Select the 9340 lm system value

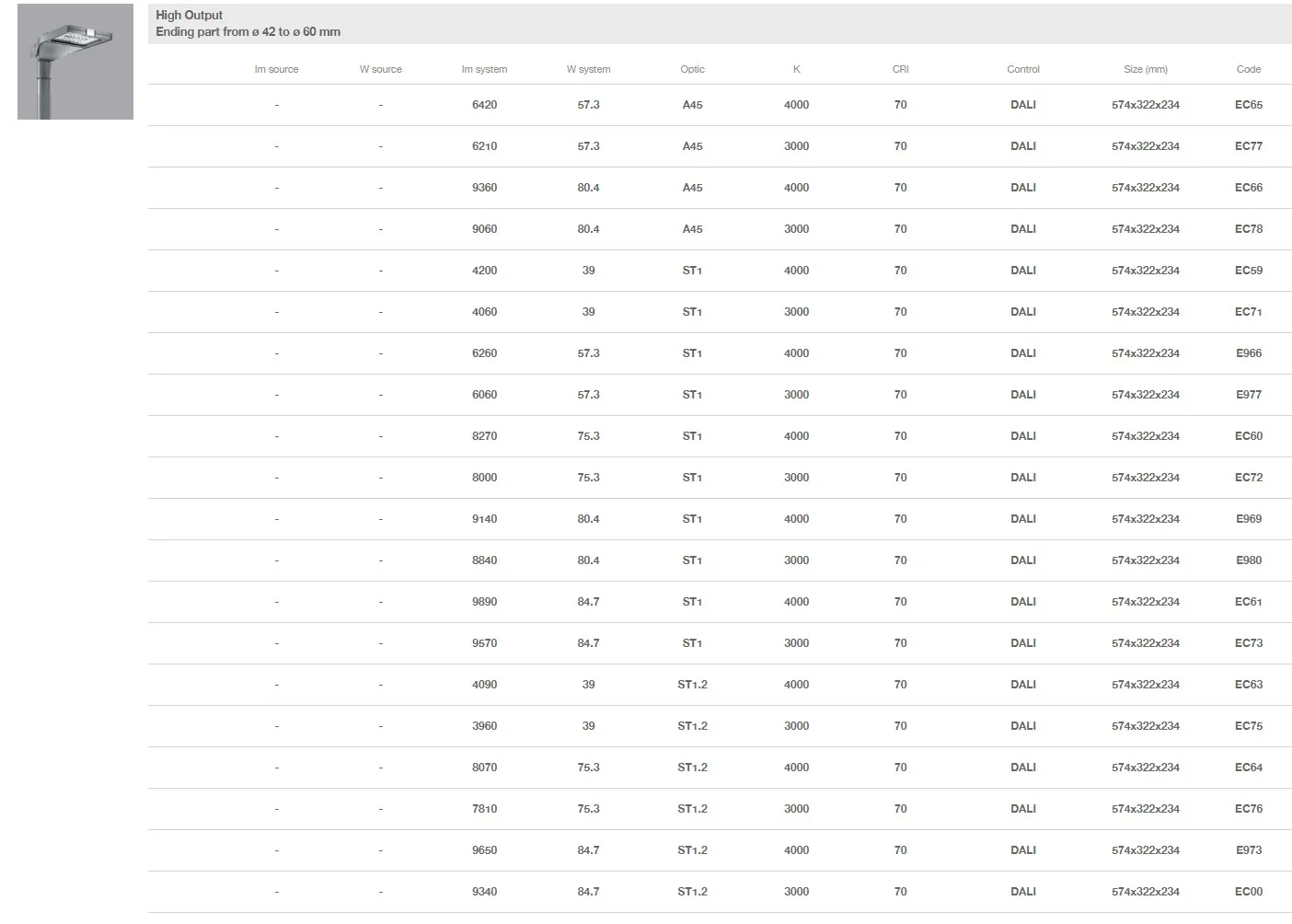(x=484, y=892)
